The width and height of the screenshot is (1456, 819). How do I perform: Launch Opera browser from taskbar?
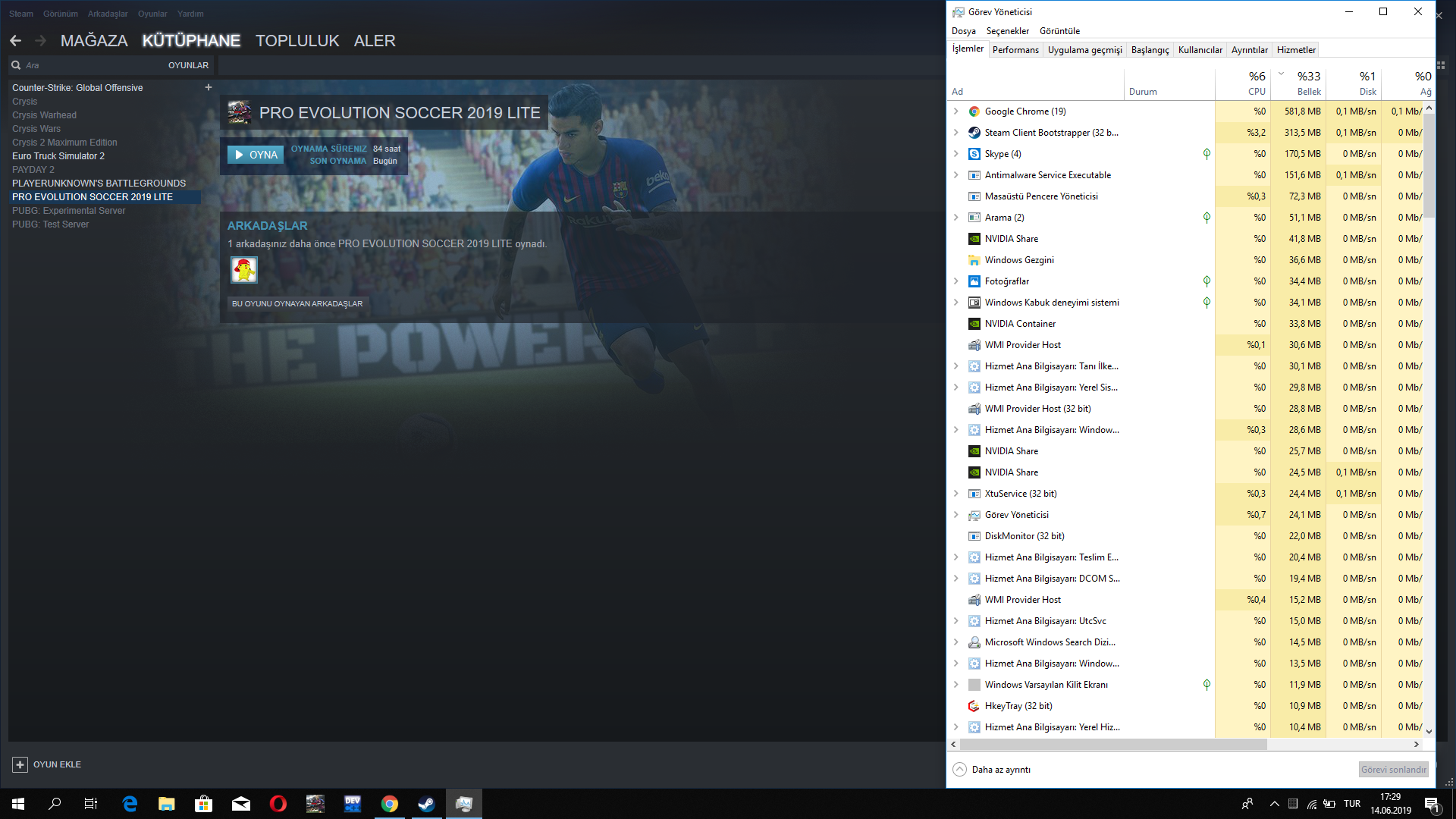(278, 804)
